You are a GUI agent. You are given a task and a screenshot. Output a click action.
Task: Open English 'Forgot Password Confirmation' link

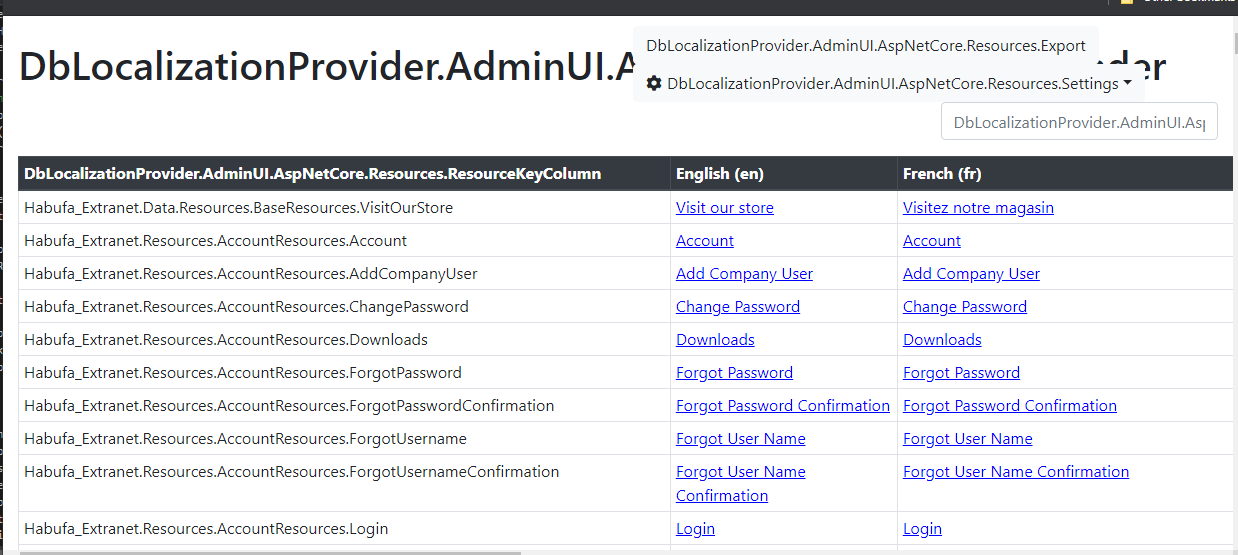tap(783, 406)
